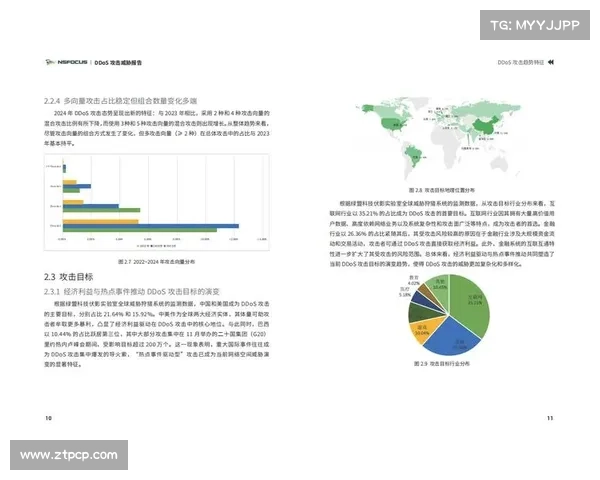Click the yellow 游戏 10.04% pie slice
The image size is (600, 480).
(x=424, y=330)
